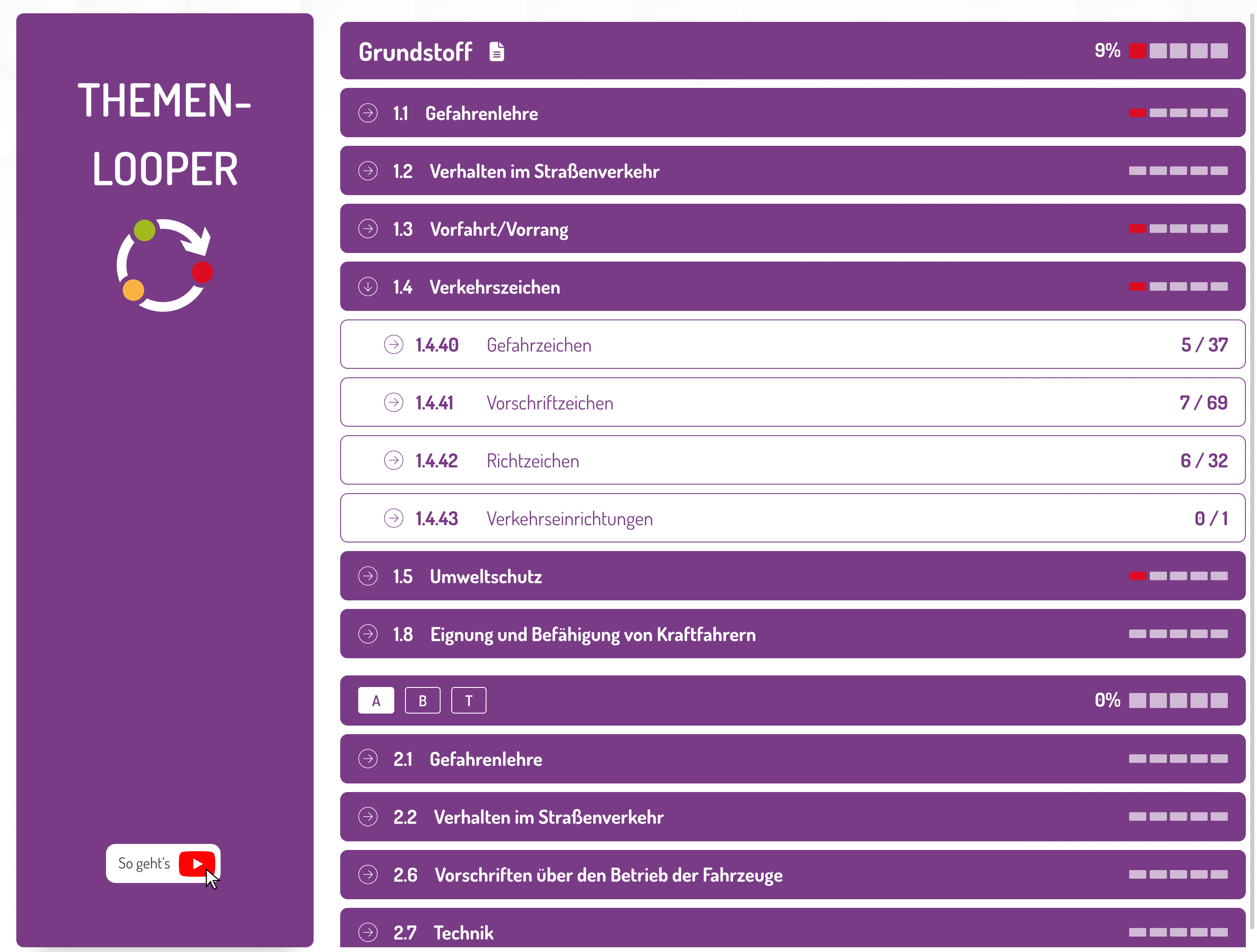The image size is (1257, 952).
Task: Click the So geht's button
Action: tap(144, 863)
